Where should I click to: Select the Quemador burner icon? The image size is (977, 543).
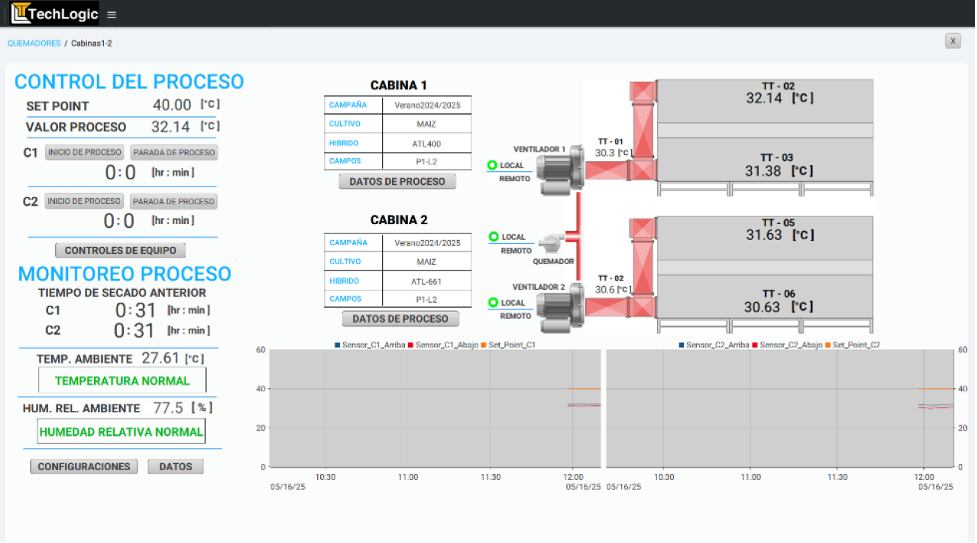click(x=549, y=242)
